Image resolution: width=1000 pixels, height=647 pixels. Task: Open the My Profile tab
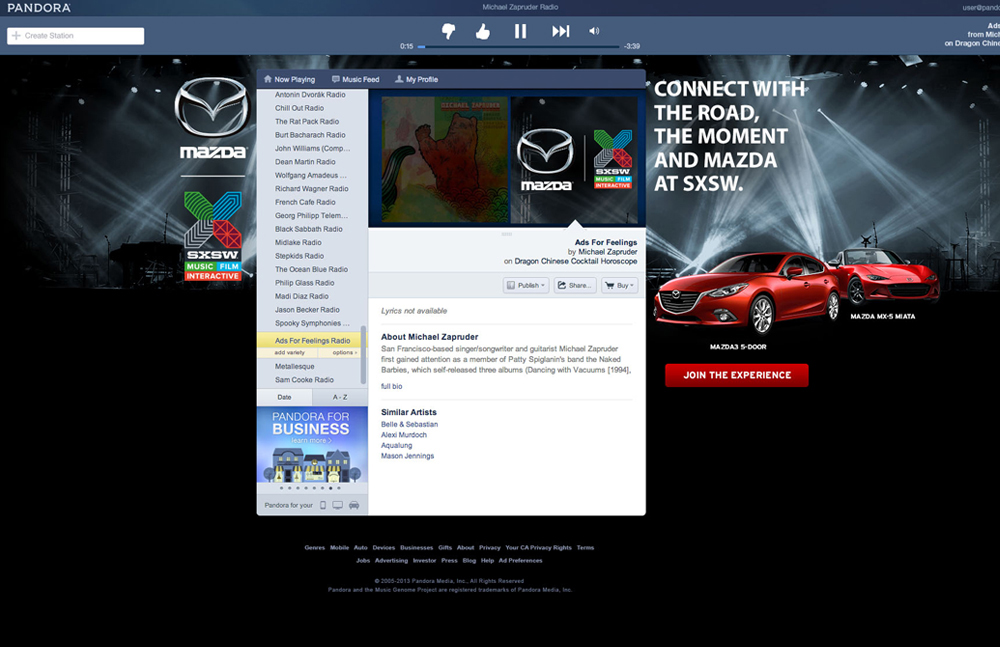[x=416, y=80]
